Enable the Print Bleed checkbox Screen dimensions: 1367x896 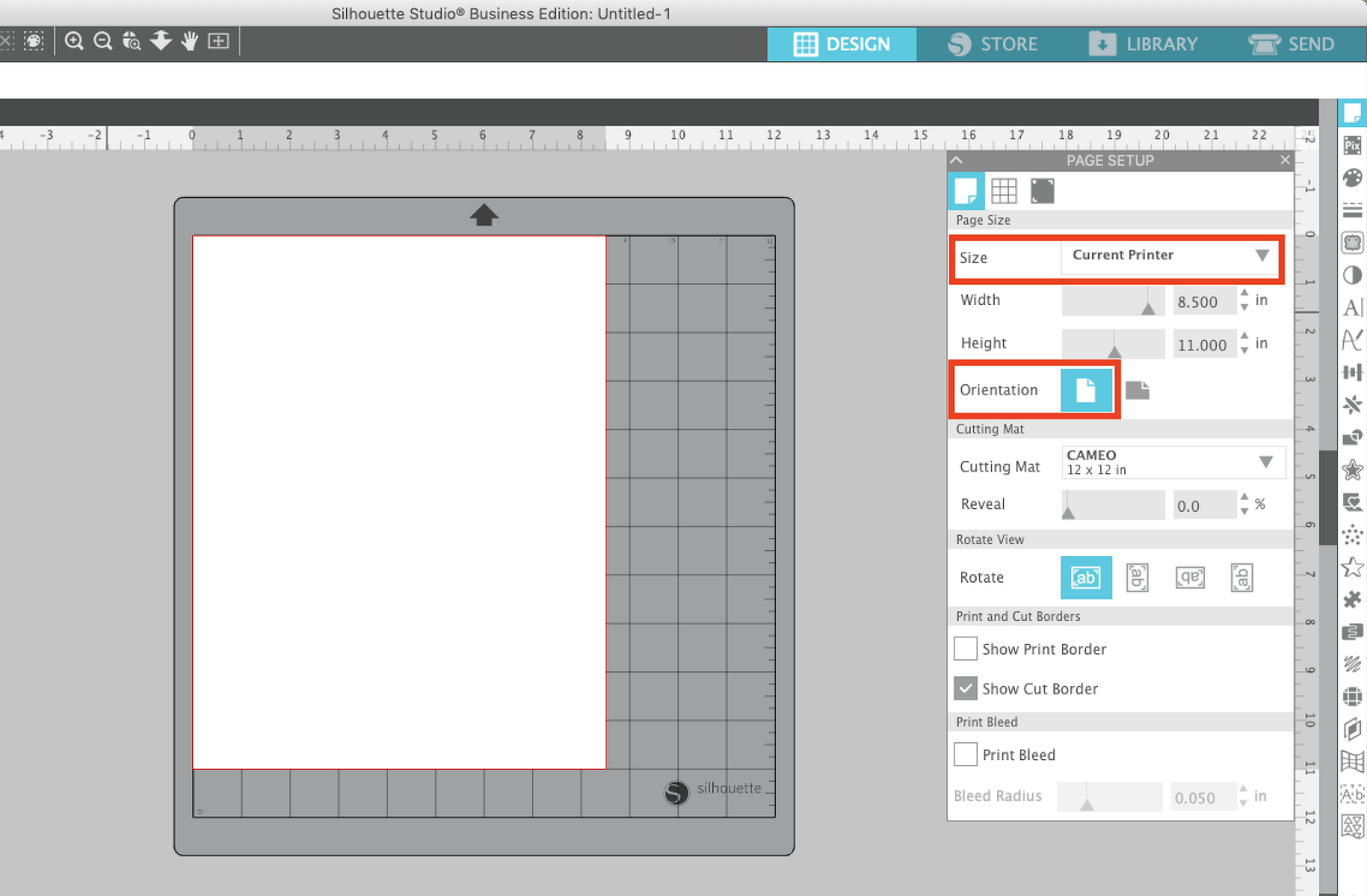pos(965,754)
